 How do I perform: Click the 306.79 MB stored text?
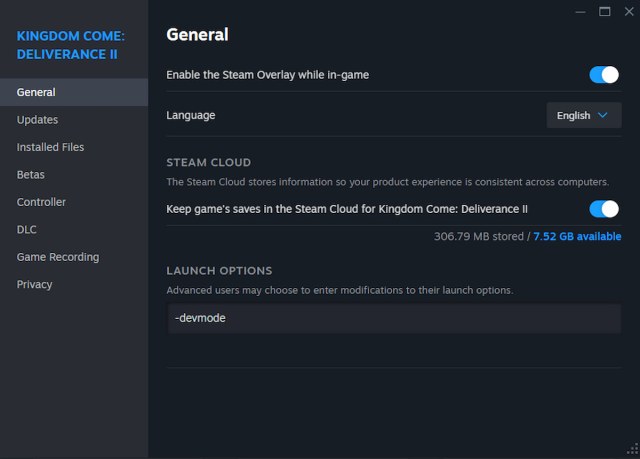point(478,237)
